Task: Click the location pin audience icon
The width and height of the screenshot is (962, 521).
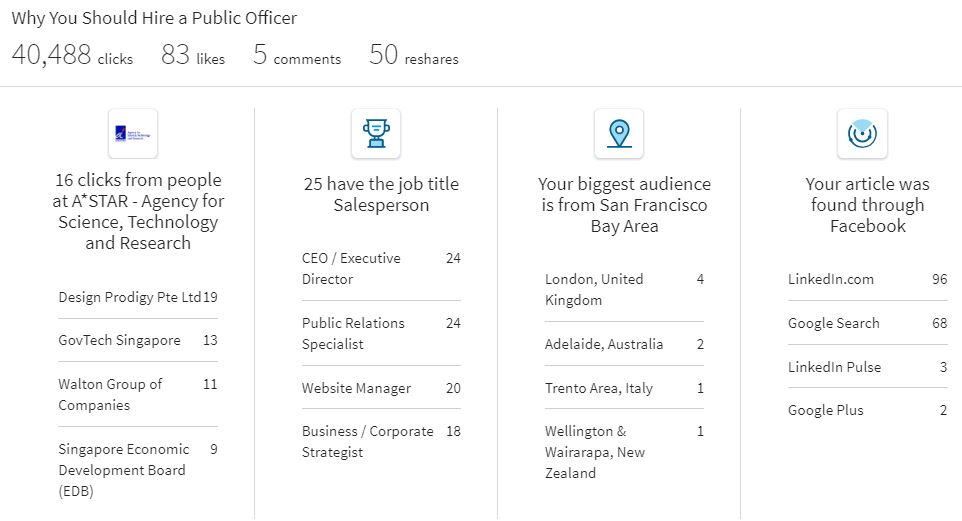Action: click(x=619, y=133)
